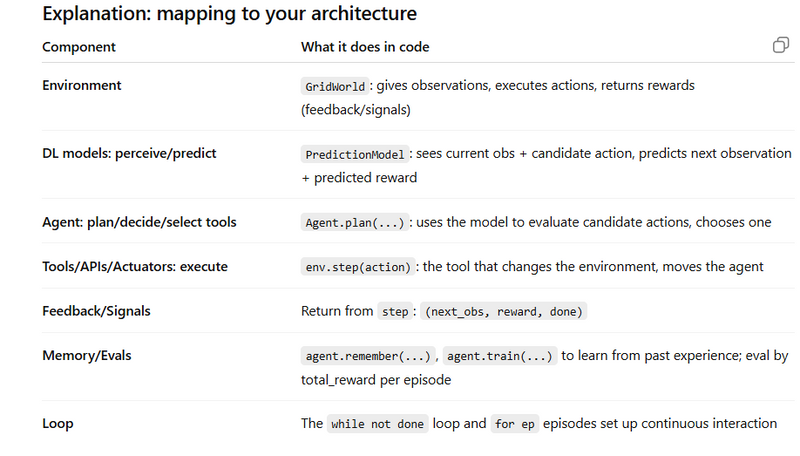Select the Feedback/Signals row label

click(96, 311)
